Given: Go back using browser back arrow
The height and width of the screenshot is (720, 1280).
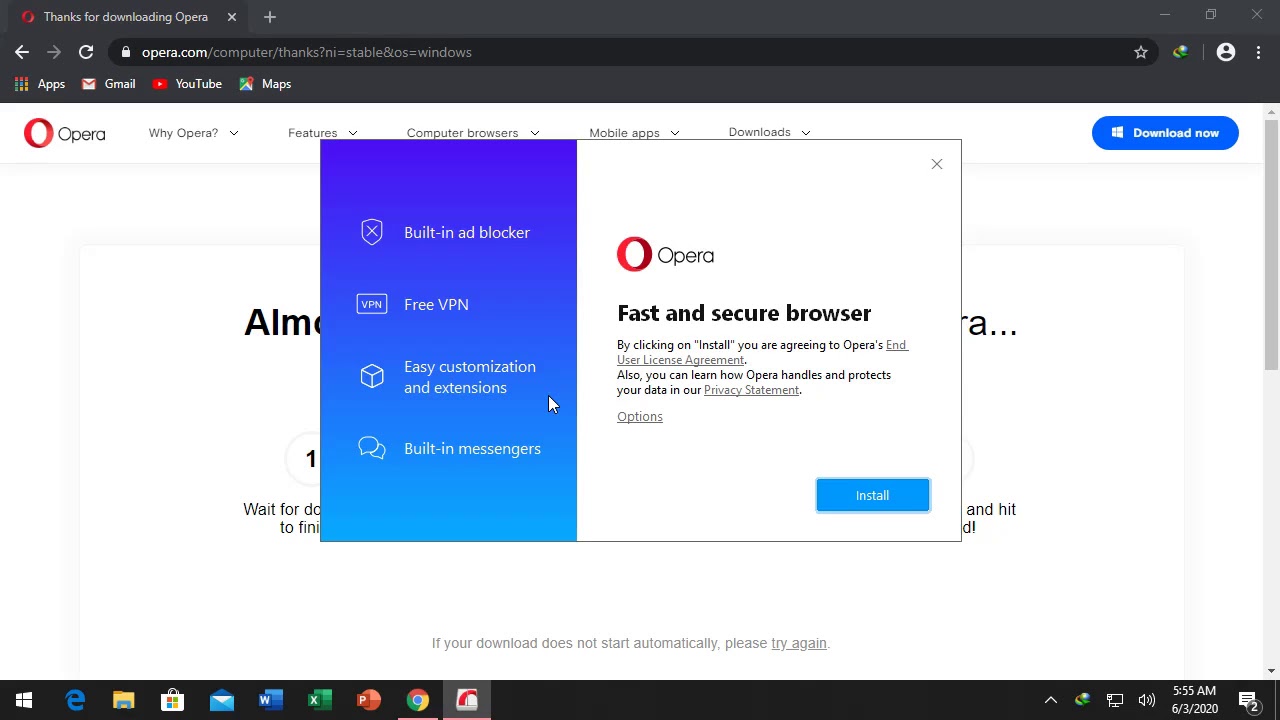Looking at the screenshot, I should click(22, 52).
